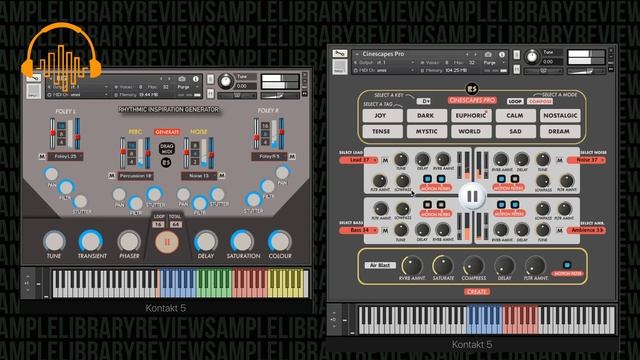Screen dimensions: 640x360
Task: Select the EUPHORIC tag
Action: [471, 116]
